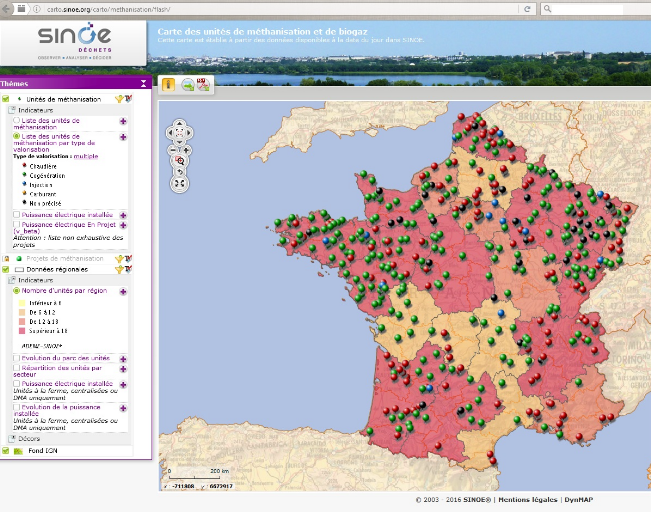Toggle the Fond IGN layer checkbox
The height and width of the screenshot is (512, 651).
pos(6,452)
